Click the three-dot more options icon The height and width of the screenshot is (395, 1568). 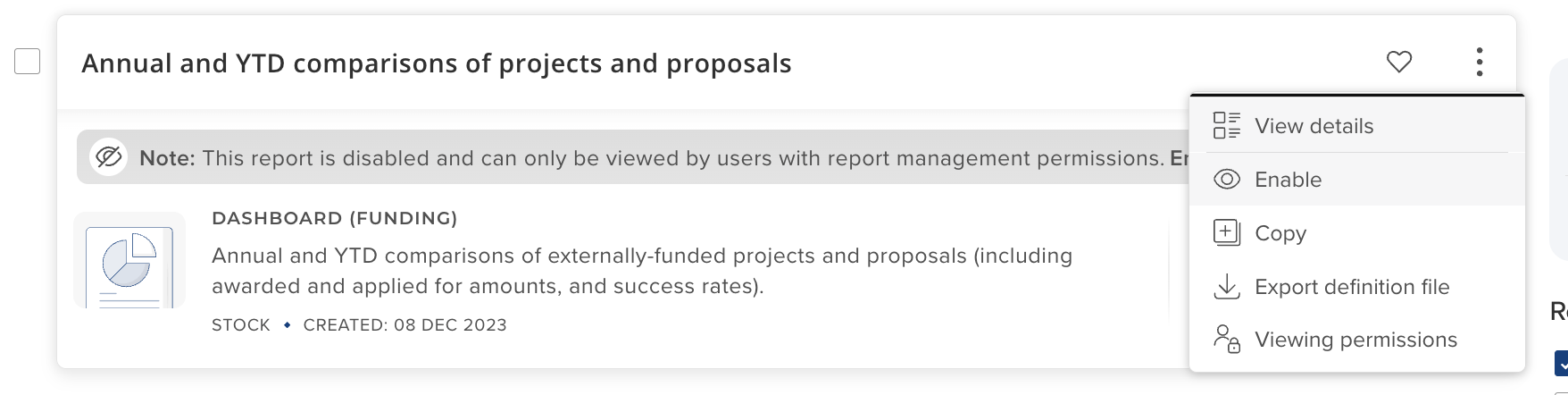pos(1480,62)
